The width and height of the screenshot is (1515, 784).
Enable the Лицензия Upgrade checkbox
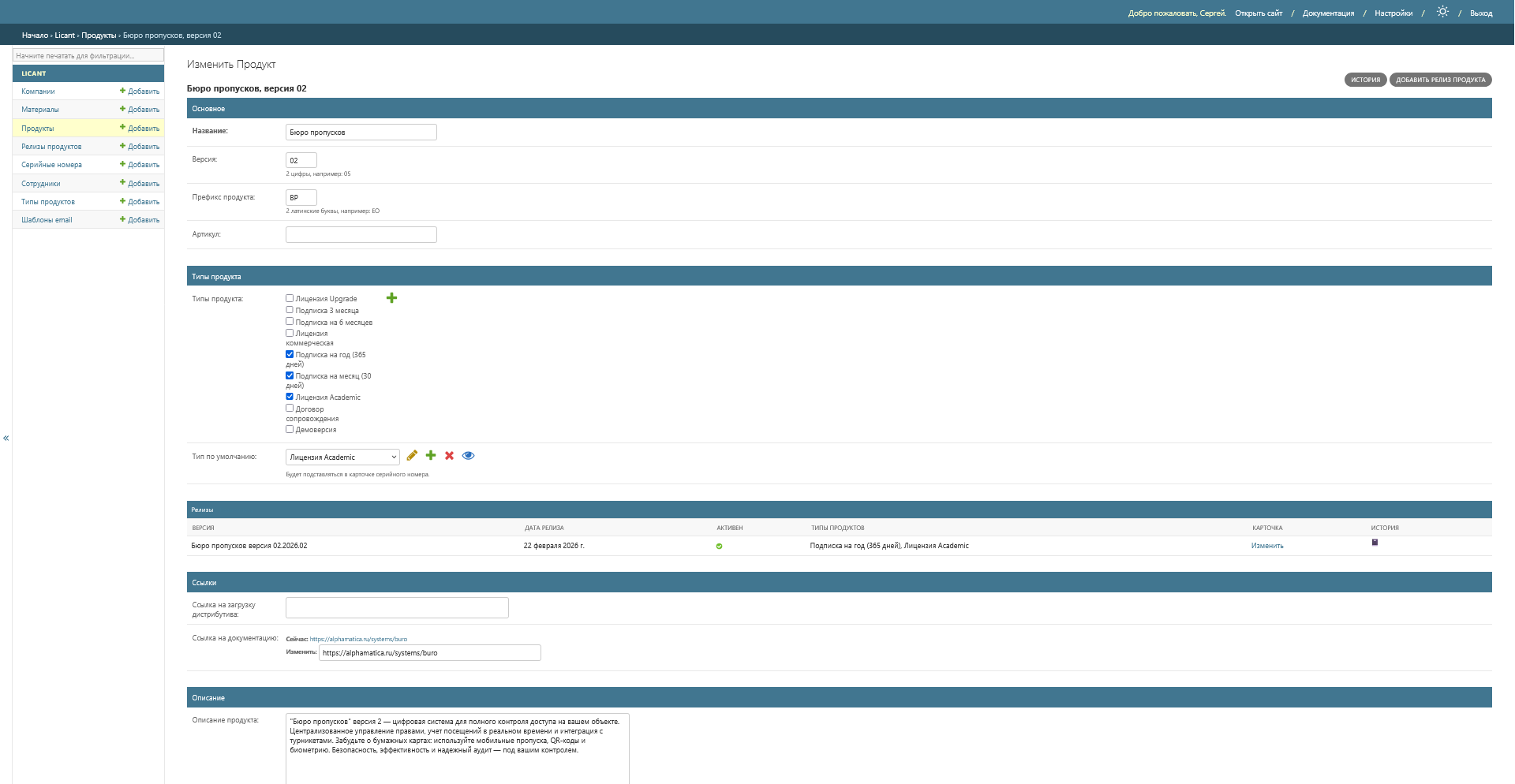coord(290,298)
